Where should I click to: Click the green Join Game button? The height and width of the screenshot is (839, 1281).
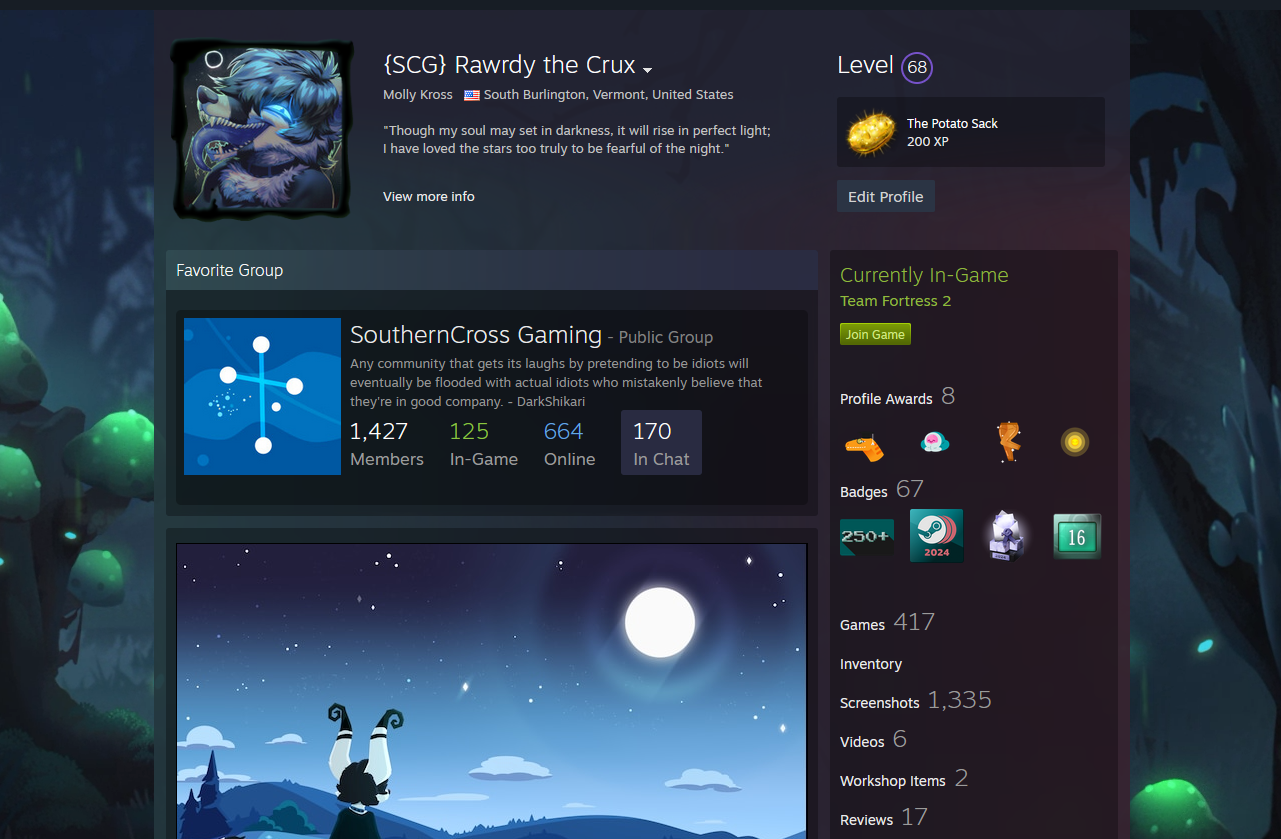pyautogui.click(x=875, y=334)
